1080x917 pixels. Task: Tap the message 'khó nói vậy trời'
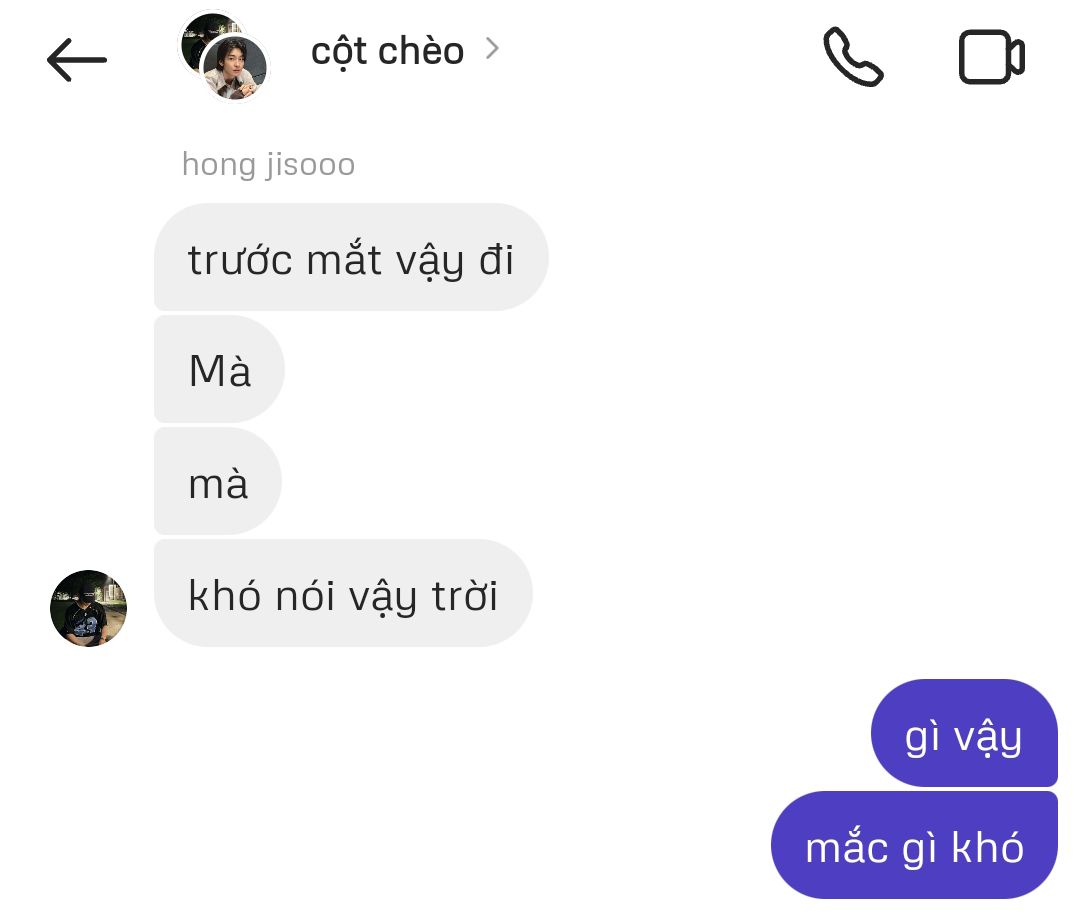click(343, 593)
